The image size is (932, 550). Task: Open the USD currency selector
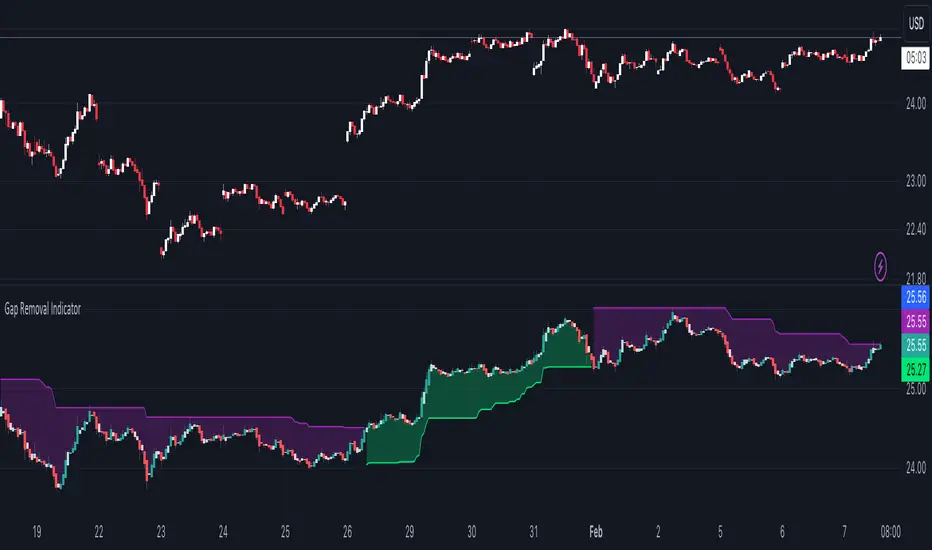coord(916,24)
